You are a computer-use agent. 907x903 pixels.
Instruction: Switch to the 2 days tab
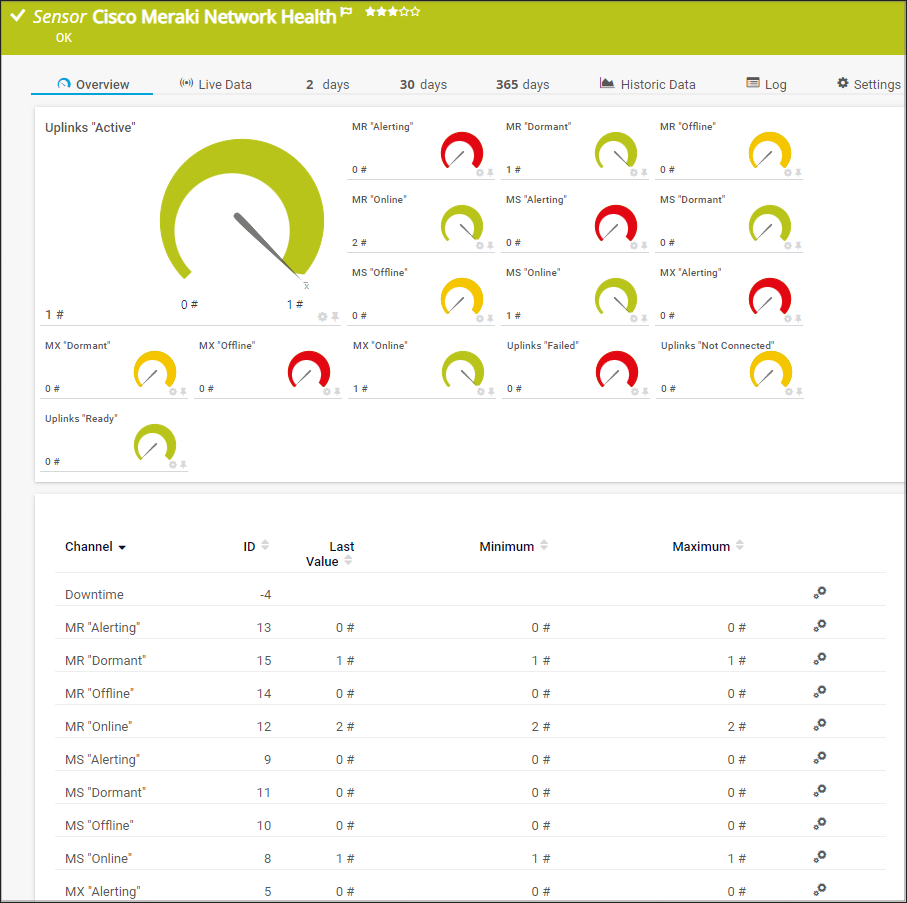click(x=327, y=84)
